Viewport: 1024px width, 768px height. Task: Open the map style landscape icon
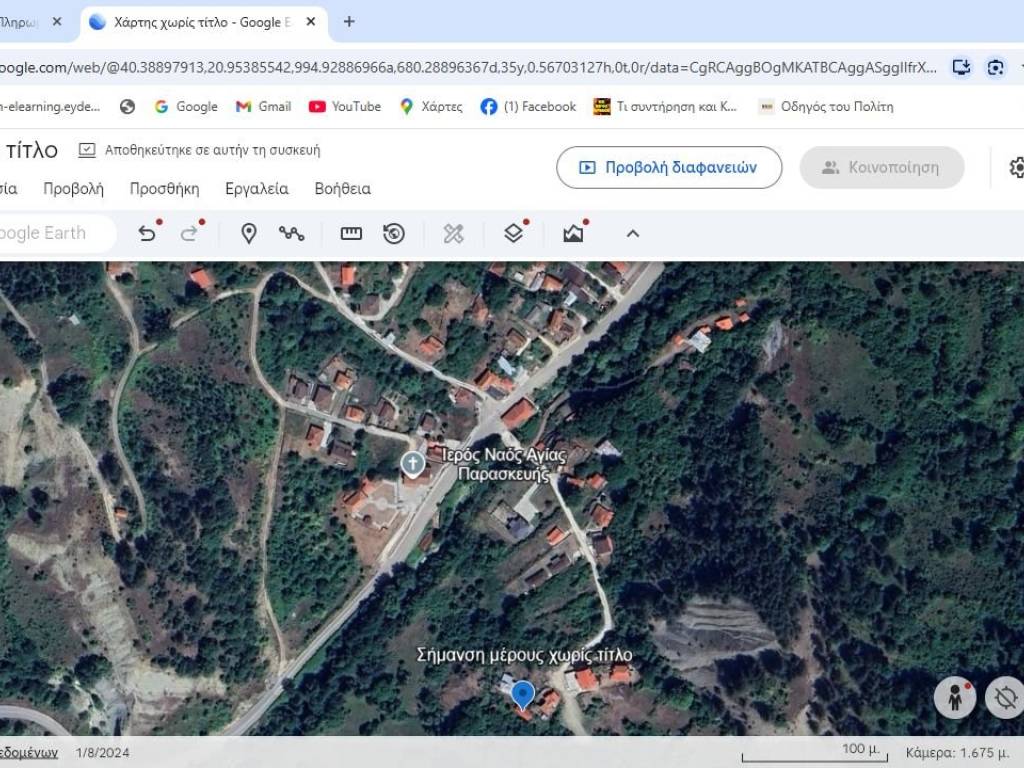click(573, 234)
